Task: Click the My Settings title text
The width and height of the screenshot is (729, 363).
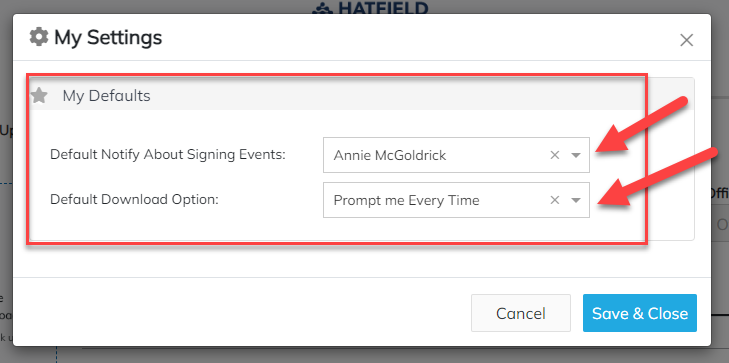Action: 108,37
